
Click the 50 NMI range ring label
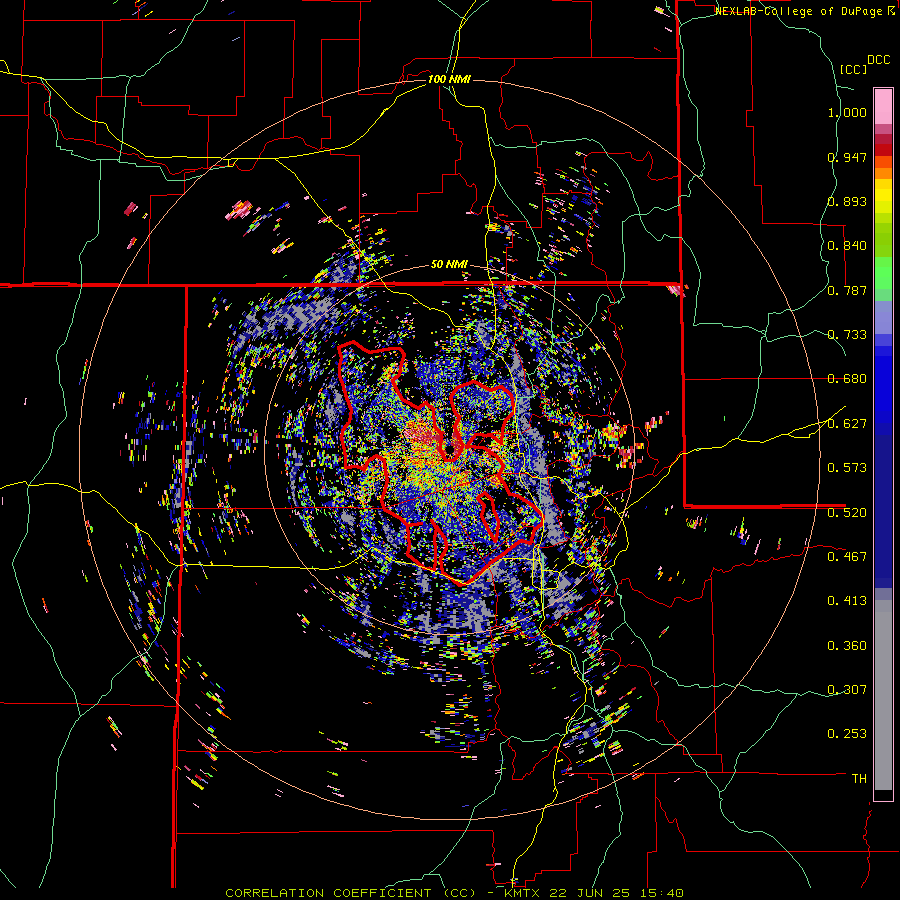tap(449, 265)
